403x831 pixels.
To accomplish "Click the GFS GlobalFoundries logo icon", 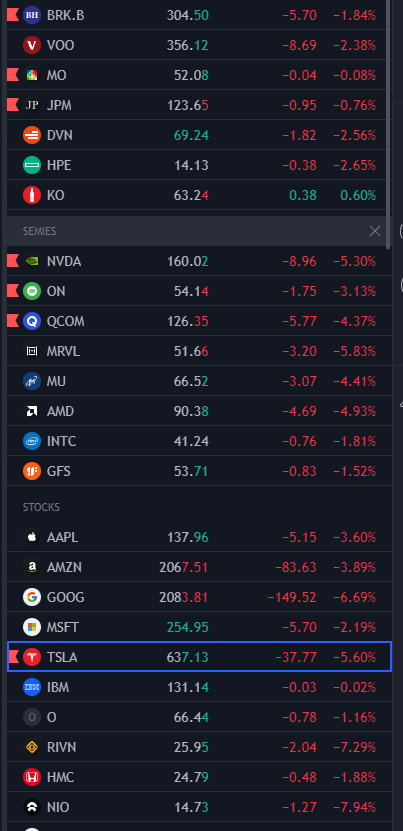I will point(32,471).
